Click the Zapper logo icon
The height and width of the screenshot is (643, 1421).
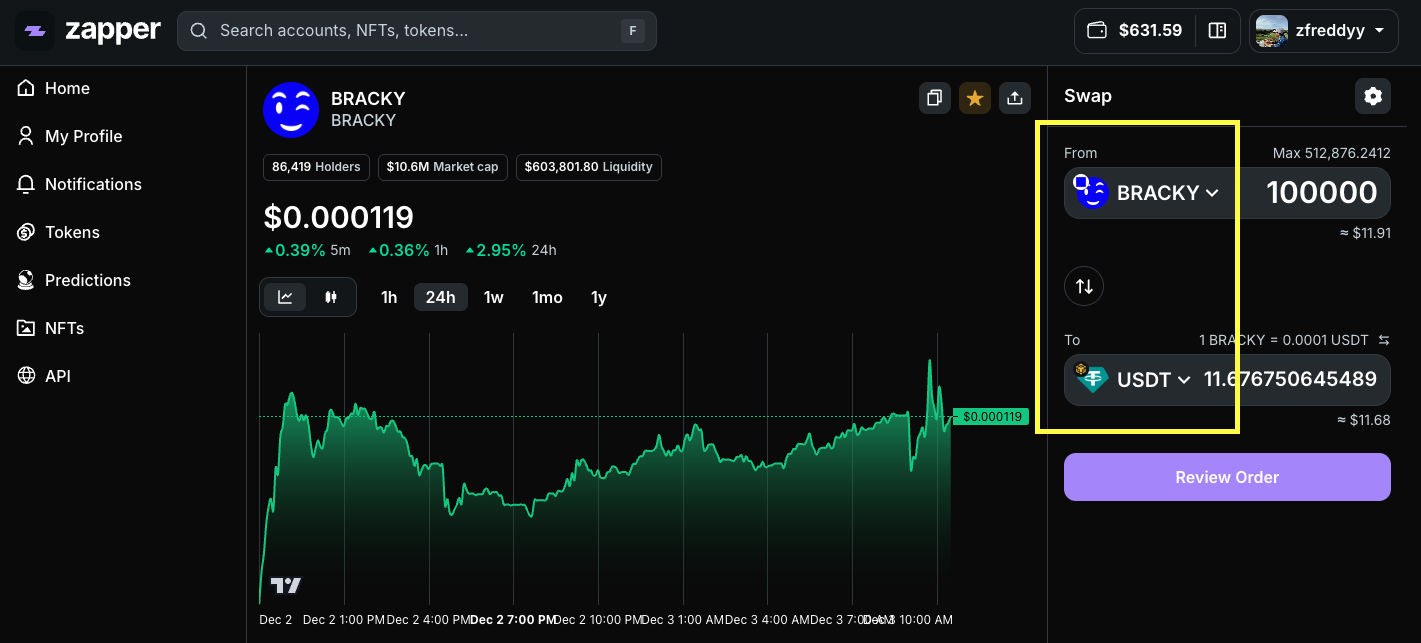[35, 31]
